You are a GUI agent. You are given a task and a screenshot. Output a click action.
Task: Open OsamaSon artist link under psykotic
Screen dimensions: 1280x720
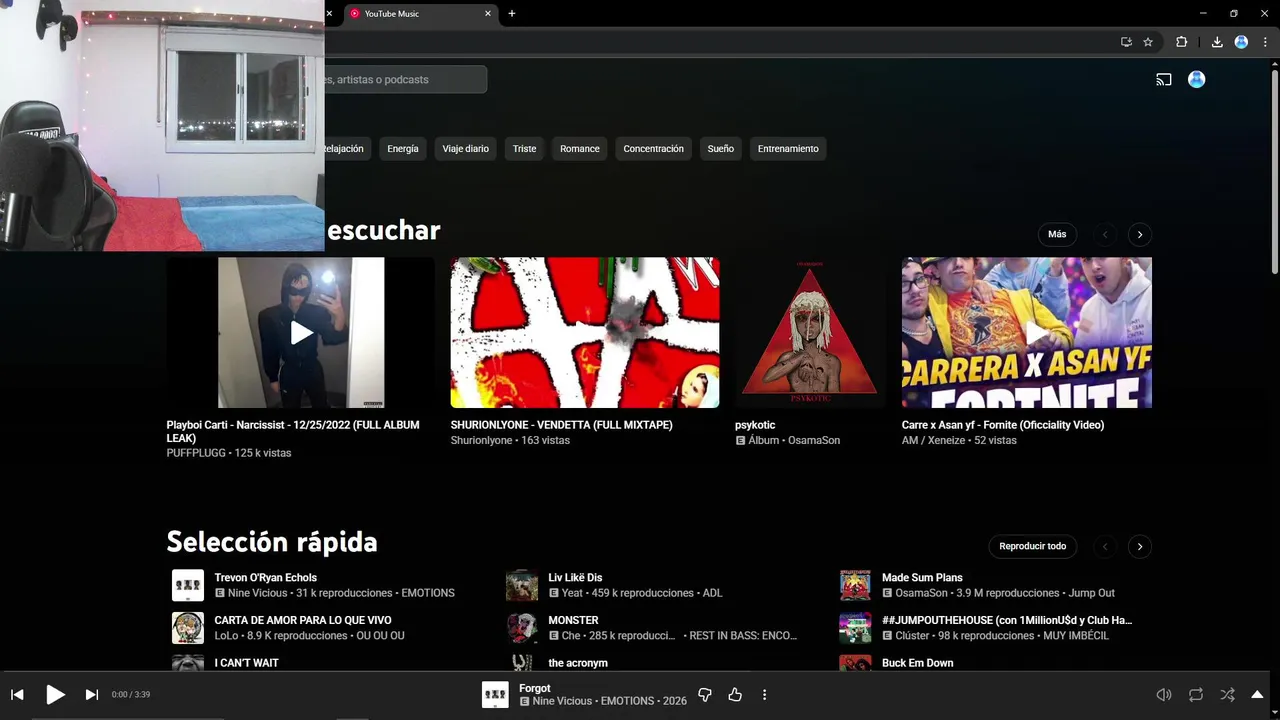coord(814,440)
